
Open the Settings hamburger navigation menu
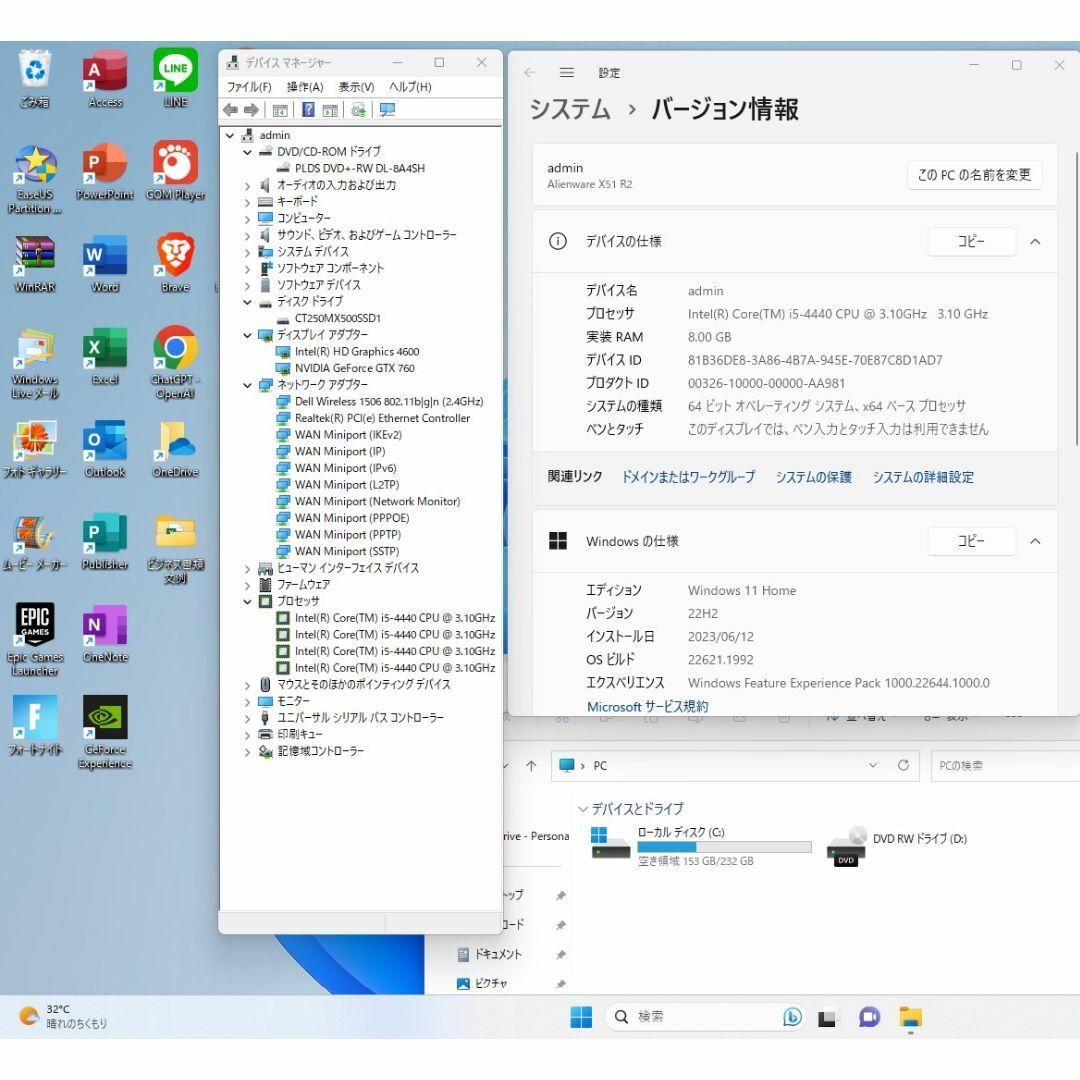[x=567, y=72]
